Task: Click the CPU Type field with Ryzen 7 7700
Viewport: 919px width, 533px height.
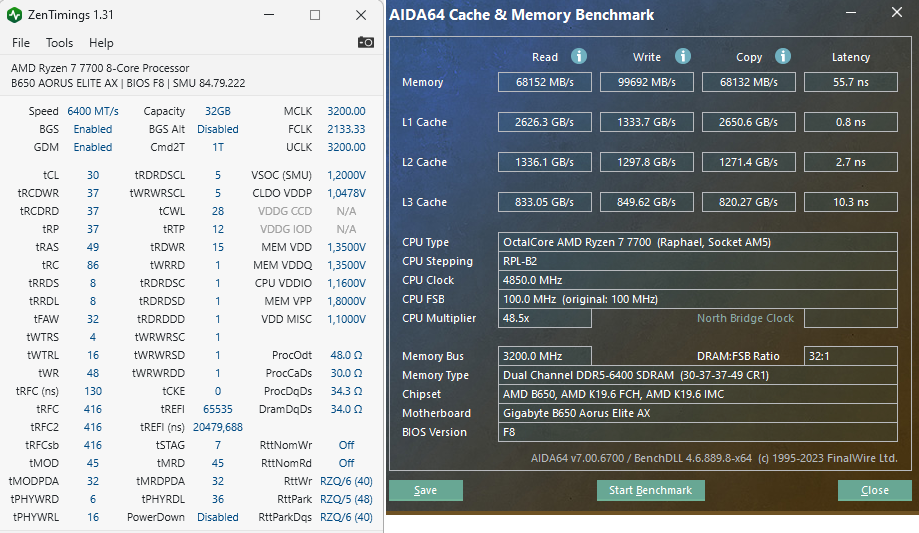Action: pos(697,242)
